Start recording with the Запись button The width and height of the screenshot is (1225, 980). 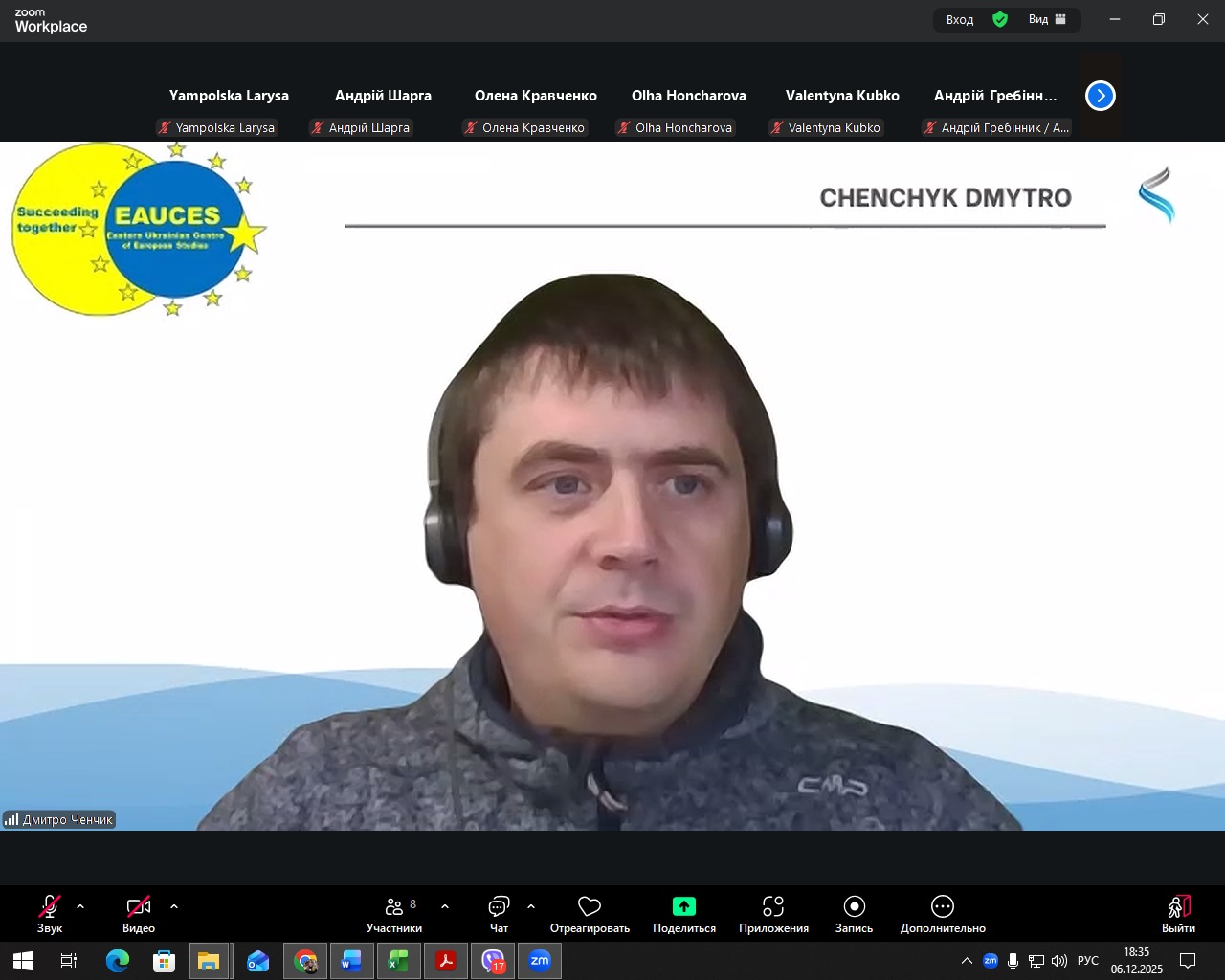point(854,913)
